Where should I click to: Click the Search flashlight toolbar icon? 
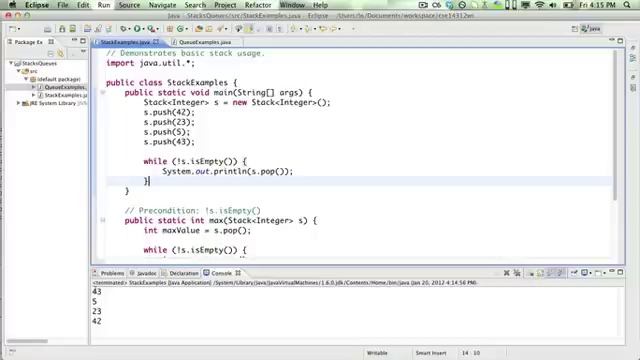(220, 29)
